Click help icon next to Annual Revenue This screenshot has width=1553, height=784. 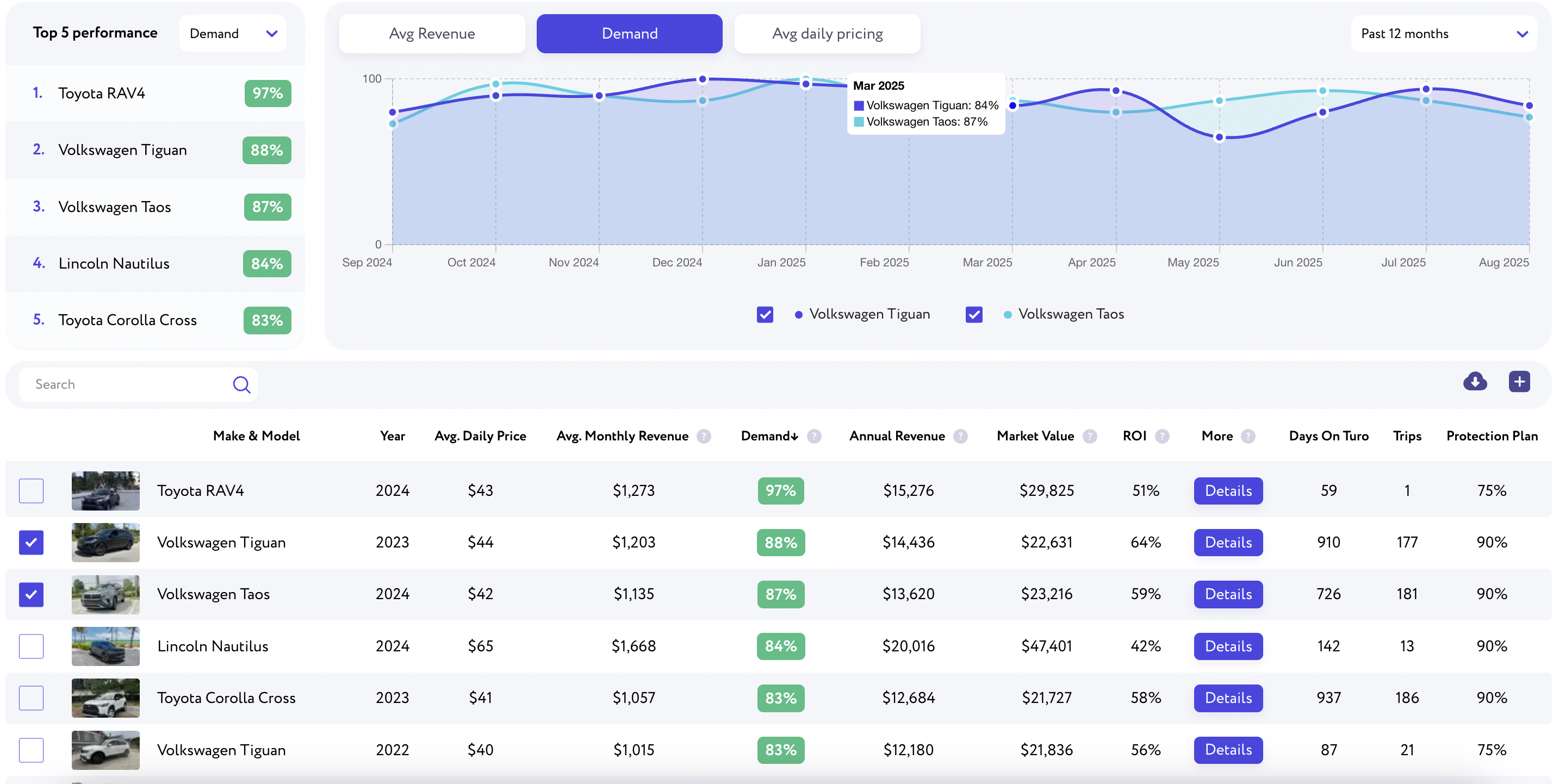960,436
